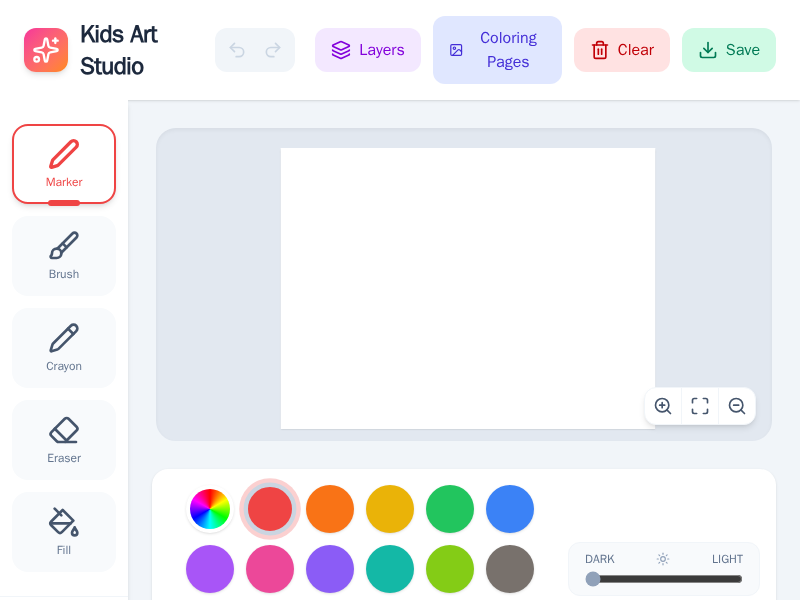Screen dimensions: 800x600
Task: Click the Redo arrow icon
Action: (272, 49)
